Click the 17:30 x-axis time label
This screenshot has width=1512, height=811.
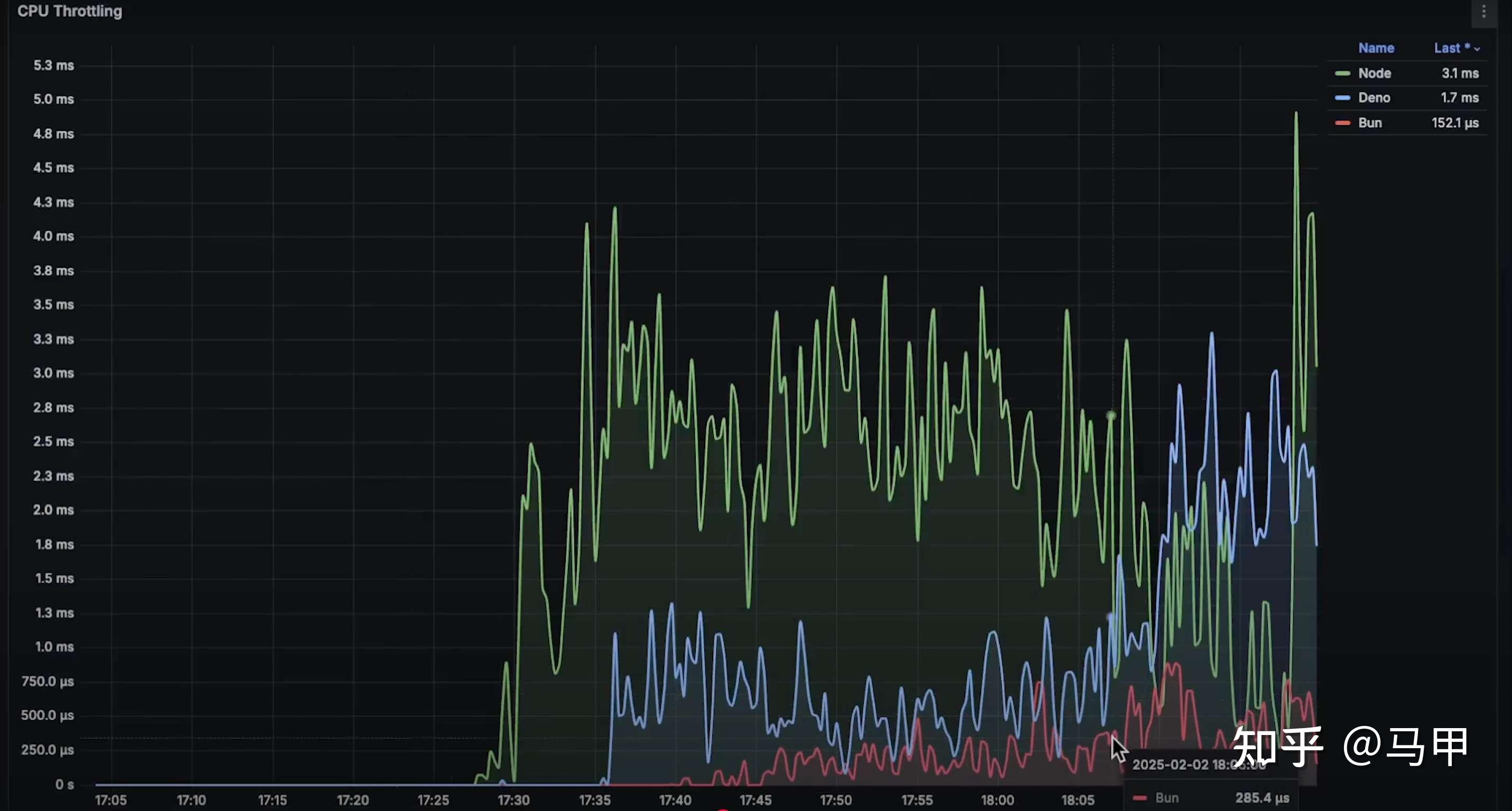pyautogui.click(x=514, y=800)
